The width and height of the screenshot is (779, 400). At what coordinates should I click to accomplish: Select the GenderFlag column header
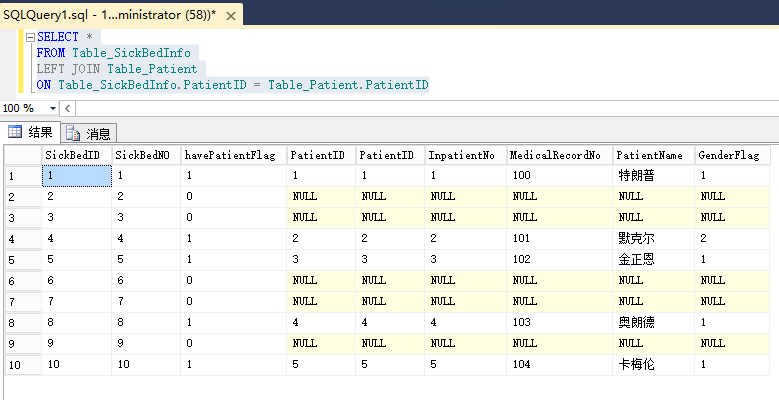[x=732, y=155]
